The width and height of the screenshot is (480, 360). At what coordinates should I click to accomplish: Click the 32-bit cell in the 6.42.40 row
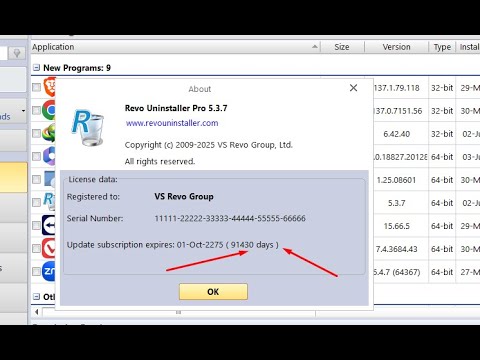tap(442, 134)
